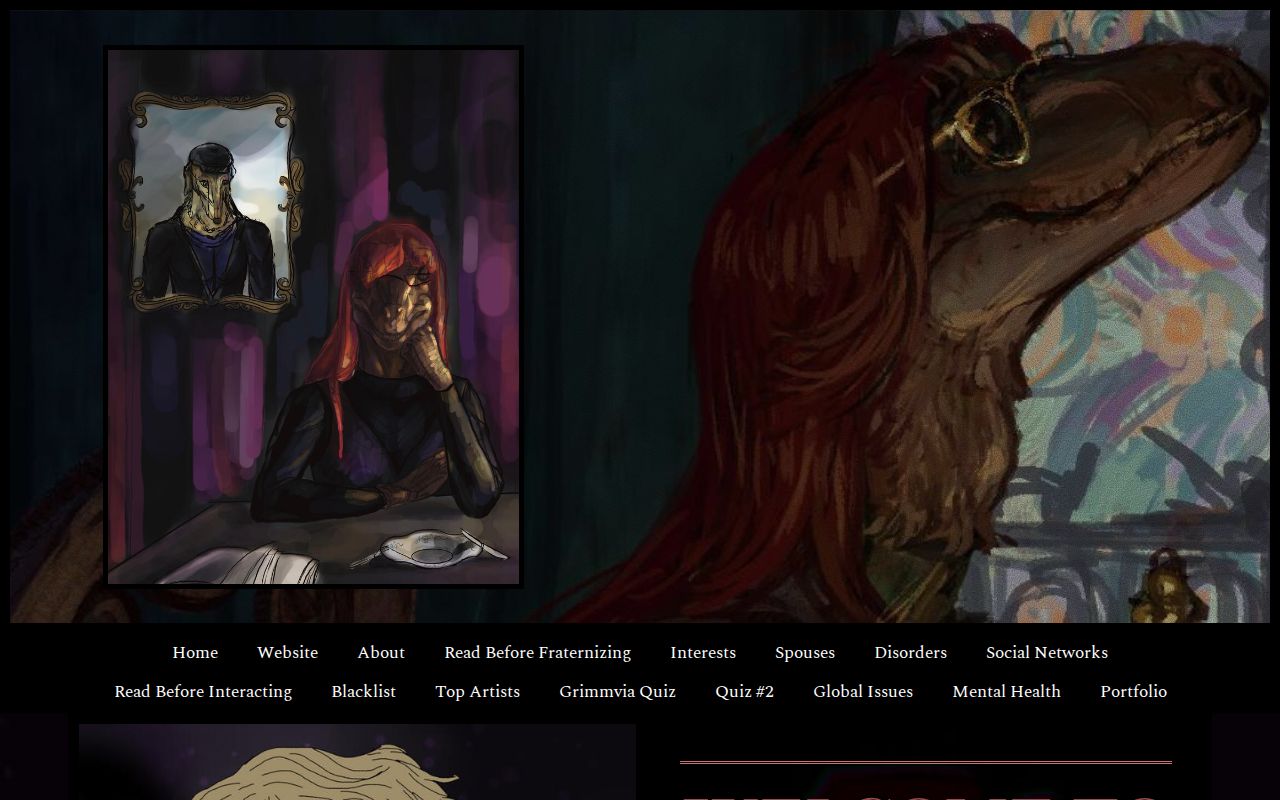The image size is (1280, 800).
Task: Select the Interests menu item
Action: (x=702, y=652)
